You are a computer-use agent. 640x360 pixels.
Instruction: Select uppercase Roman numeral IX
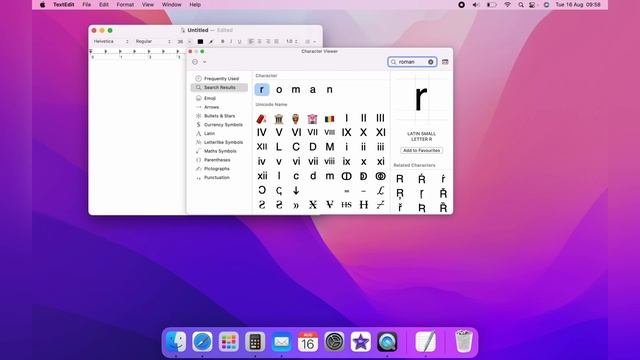point(347,133)
